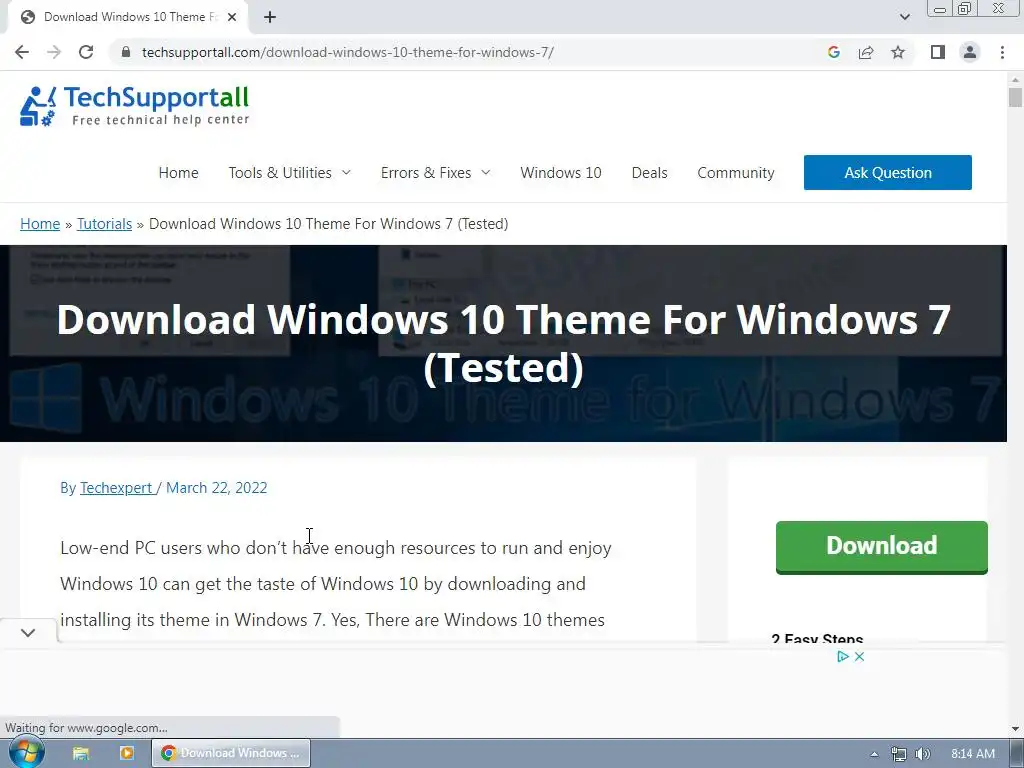Viewport: 1024px width, 768px height.
Task: Click the forward navigation arrow
Action: [x=54, y=52]
